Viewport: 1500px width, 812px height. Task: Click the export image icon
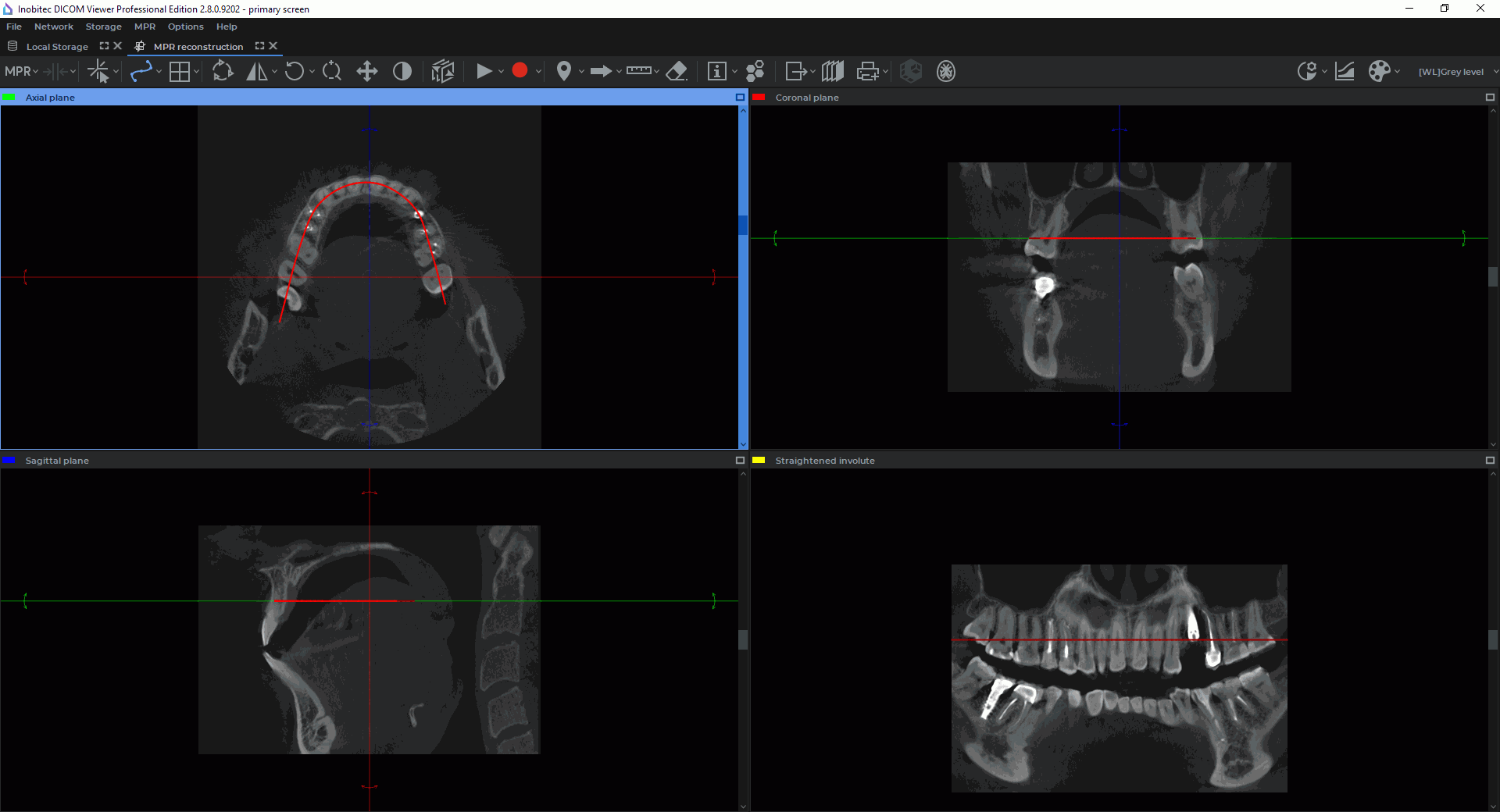click(795, 72)
